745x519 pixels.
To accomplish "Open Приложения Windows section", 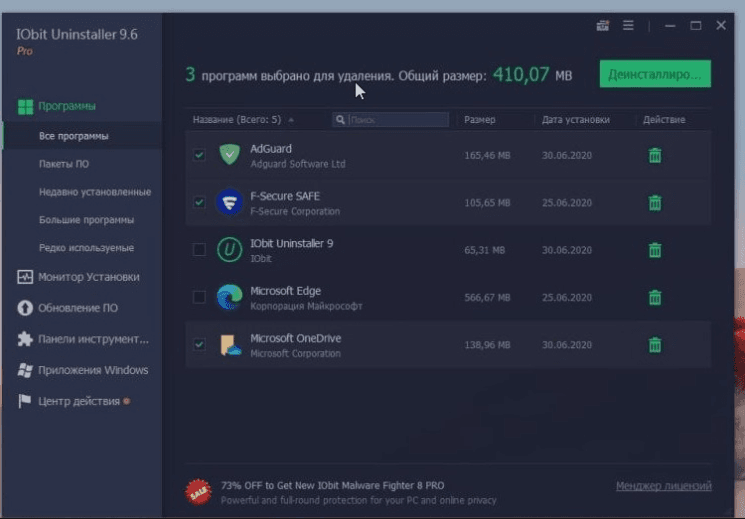I will click(93, 370).
